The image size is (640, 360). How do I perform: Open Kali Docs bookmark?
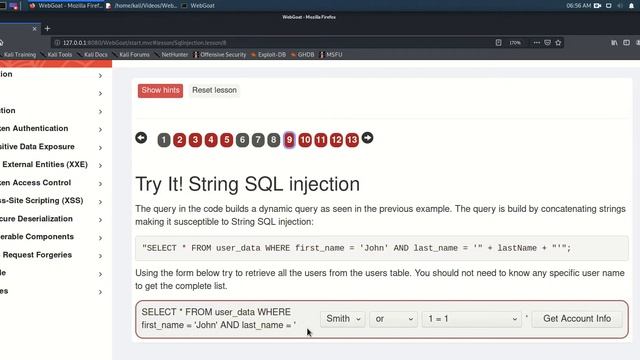[x=93, y=54]
